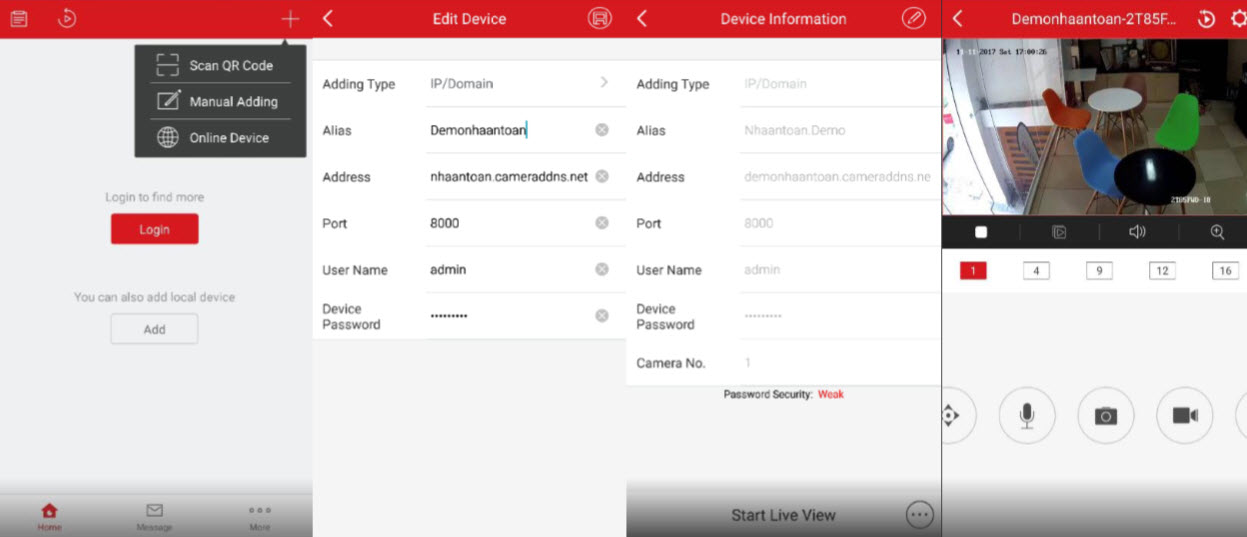Clear the Port field value
This screenshot has width=1247, height=537.
[602, 223]
